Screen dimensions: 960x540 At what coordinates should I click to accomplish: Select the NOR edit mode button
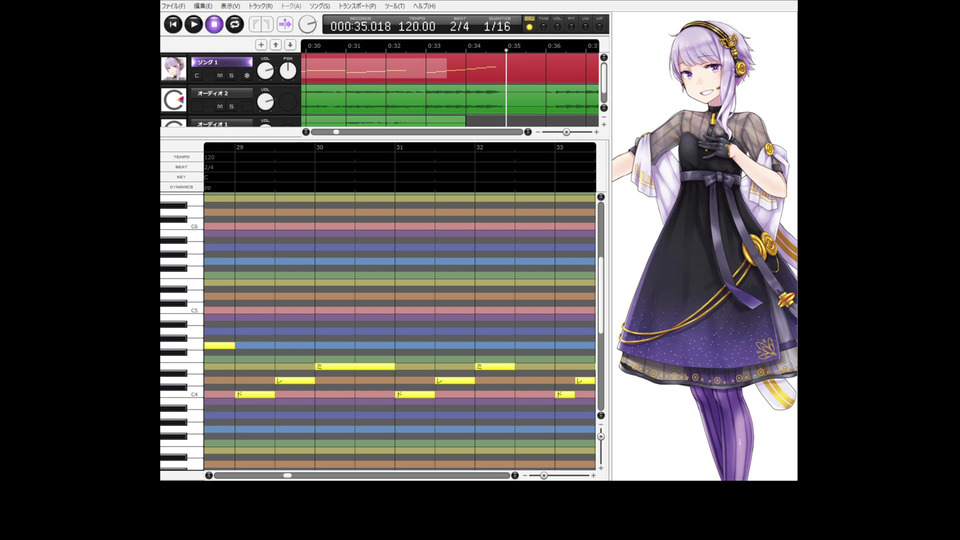click(530, 24)
